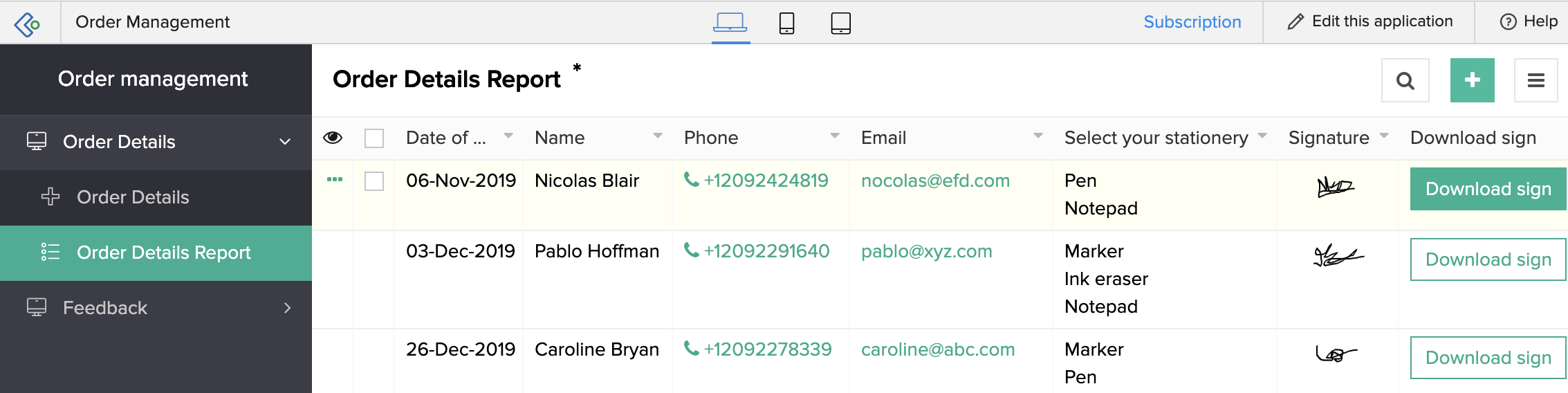
Task: Open the Order Details form item
Action: (x=133, y=197)
